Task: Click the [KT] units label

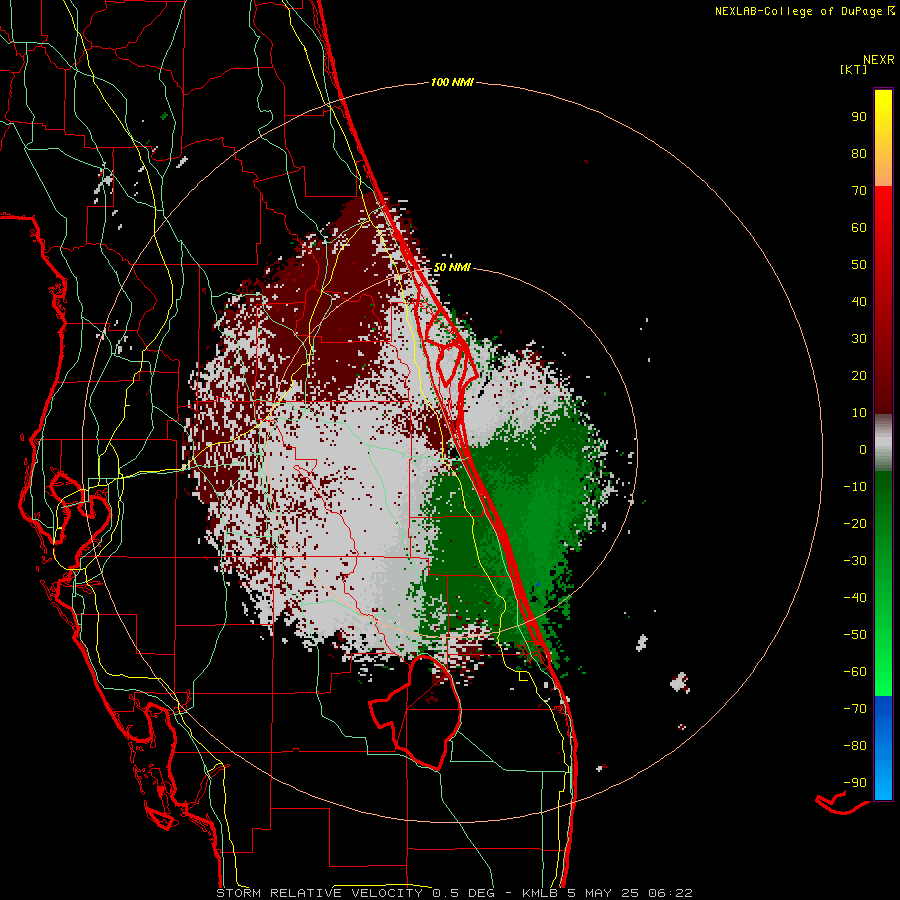Action: tap(854, 69)
